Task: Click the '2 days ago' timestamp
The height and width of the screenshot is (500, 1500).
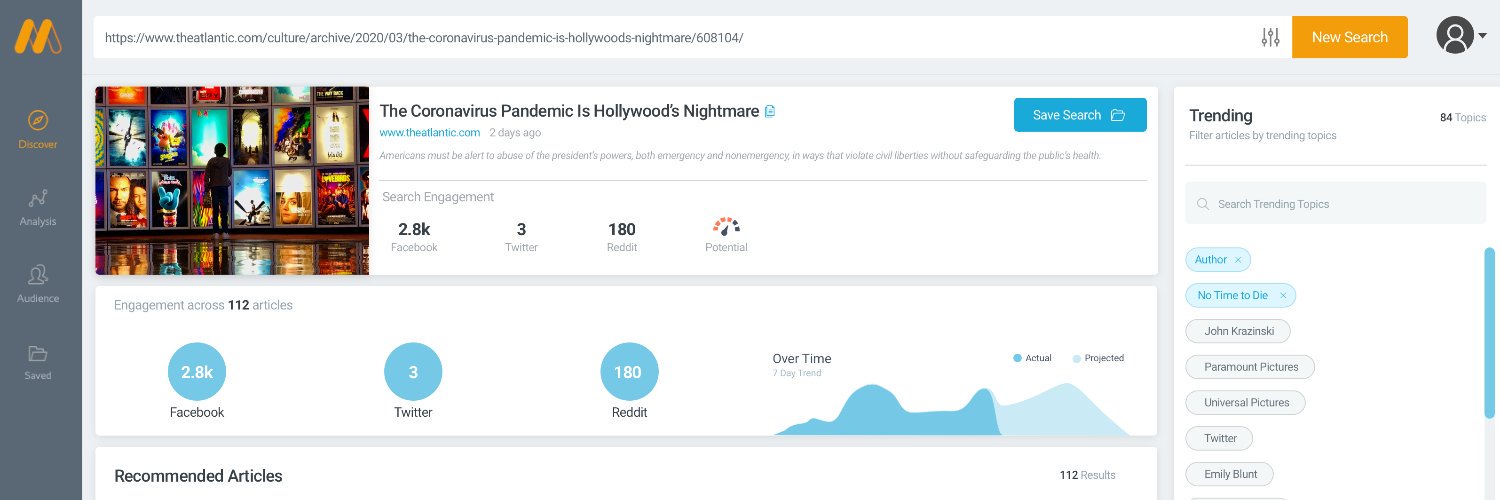Action: point(515,132)
